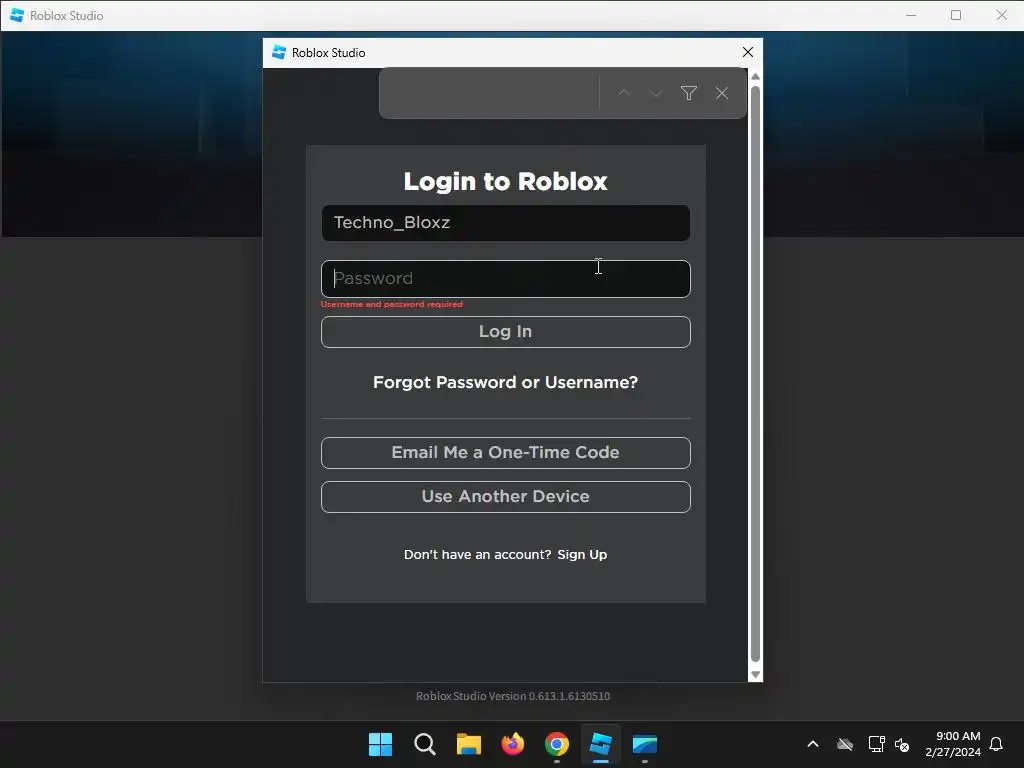Open the Windows Start menu
This screenshot has width=1024, height=768.
pyautogui.click(x=380, y=744)
